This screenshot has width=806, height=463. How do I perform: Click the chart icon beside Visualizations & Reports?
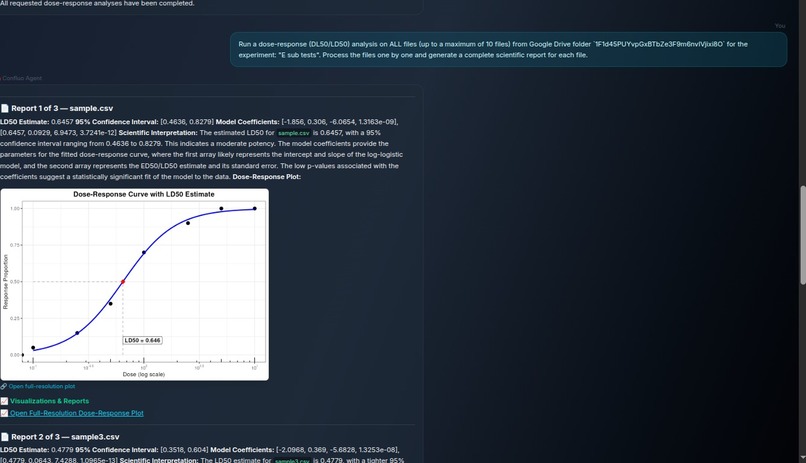coord(4,401)
